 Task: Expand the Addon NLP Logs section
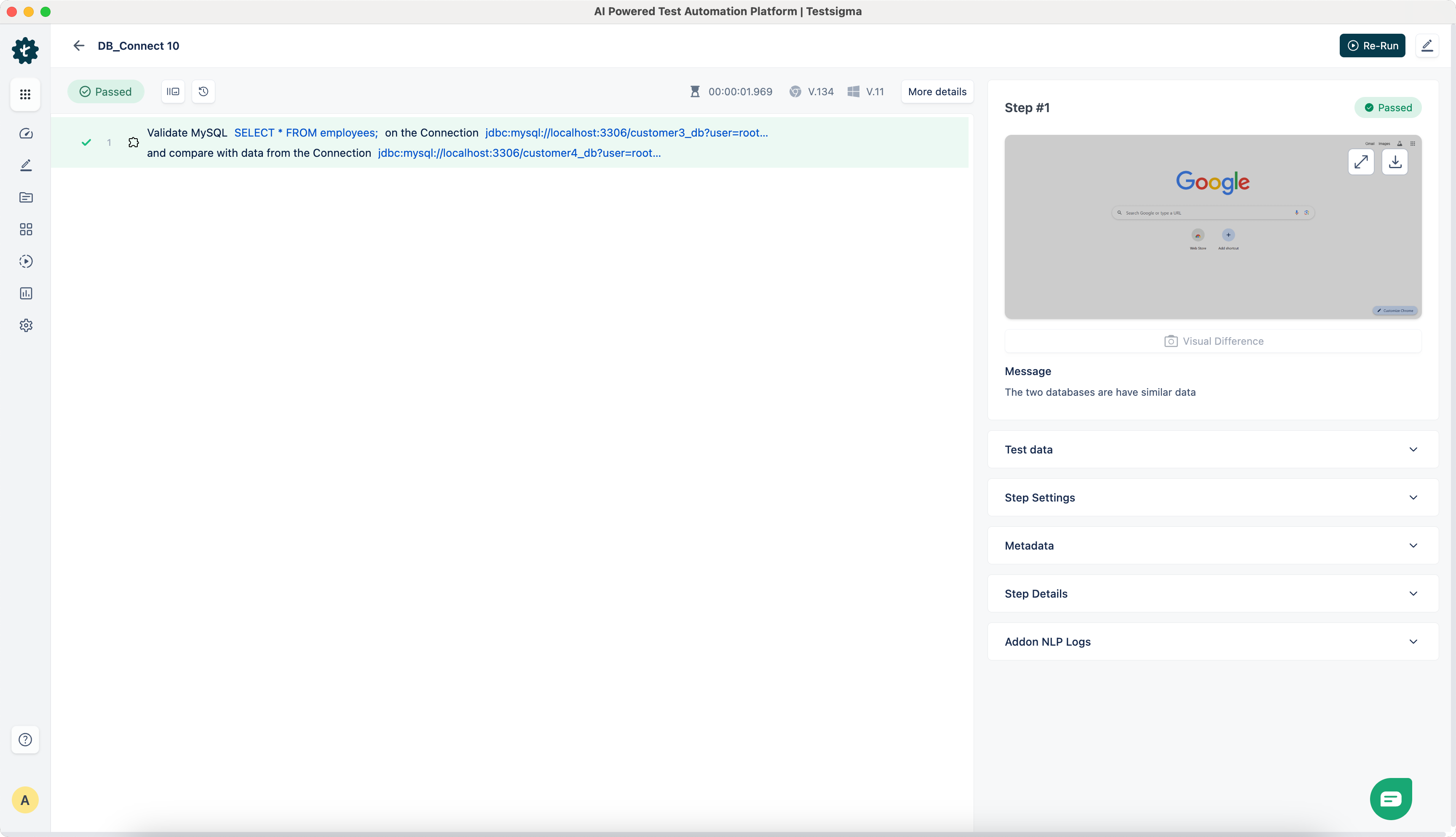click(x=1212, y=641)
